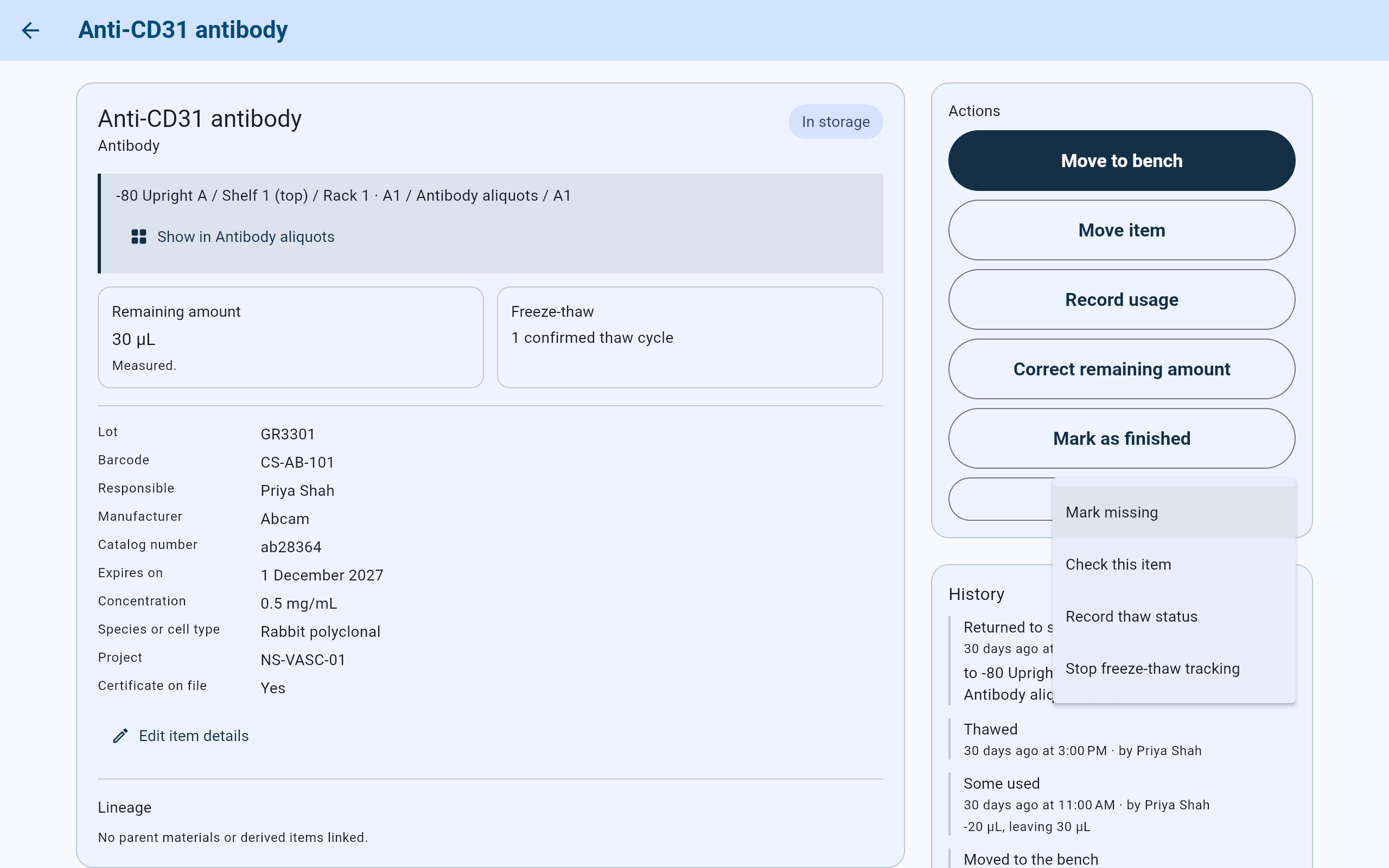
Task: Click the concentration value 0.5 mg/mL
Action: coord(298,603)
